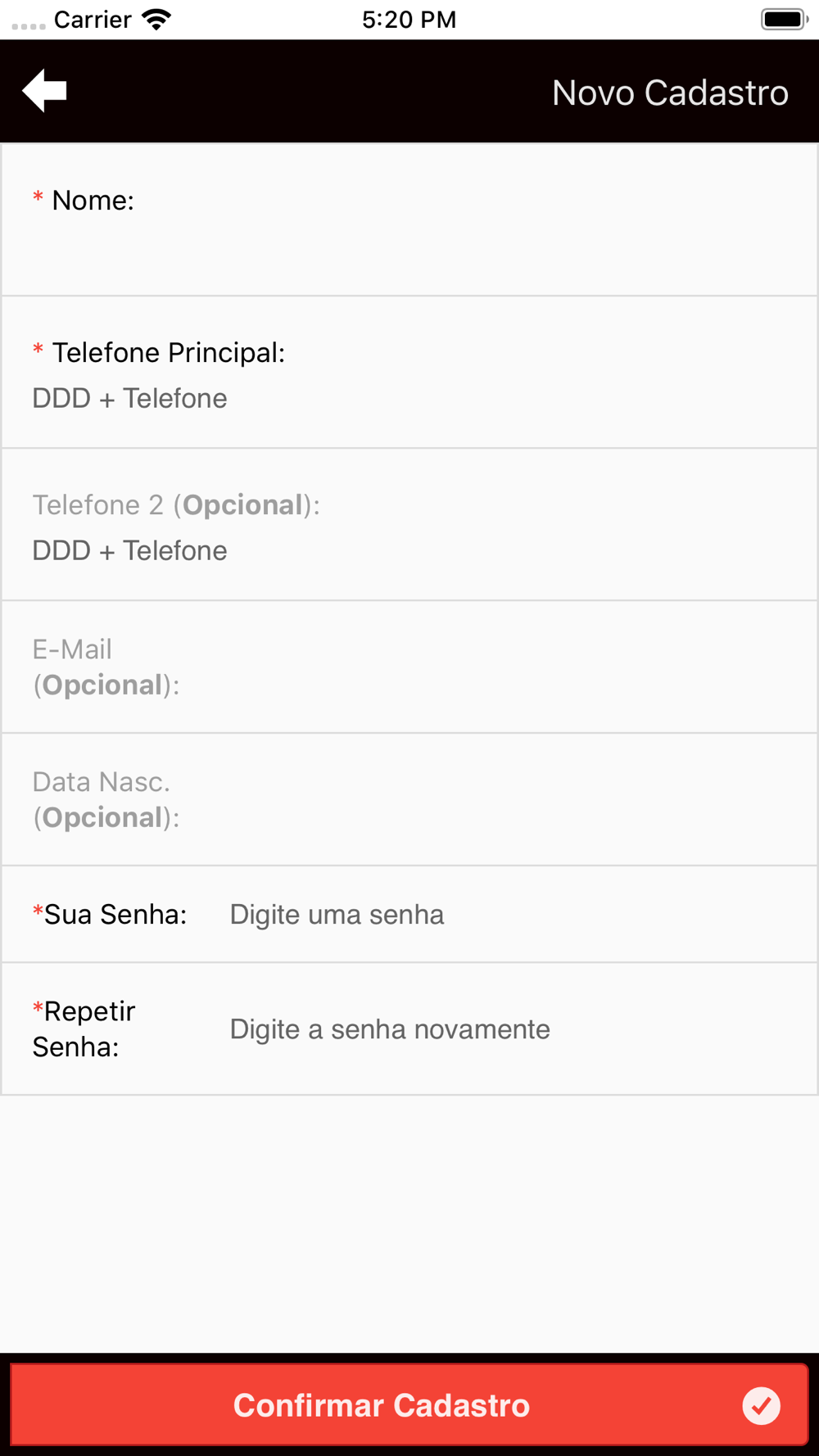Select the Telefone Principal DDD + Telefone field

click(409, 398)
